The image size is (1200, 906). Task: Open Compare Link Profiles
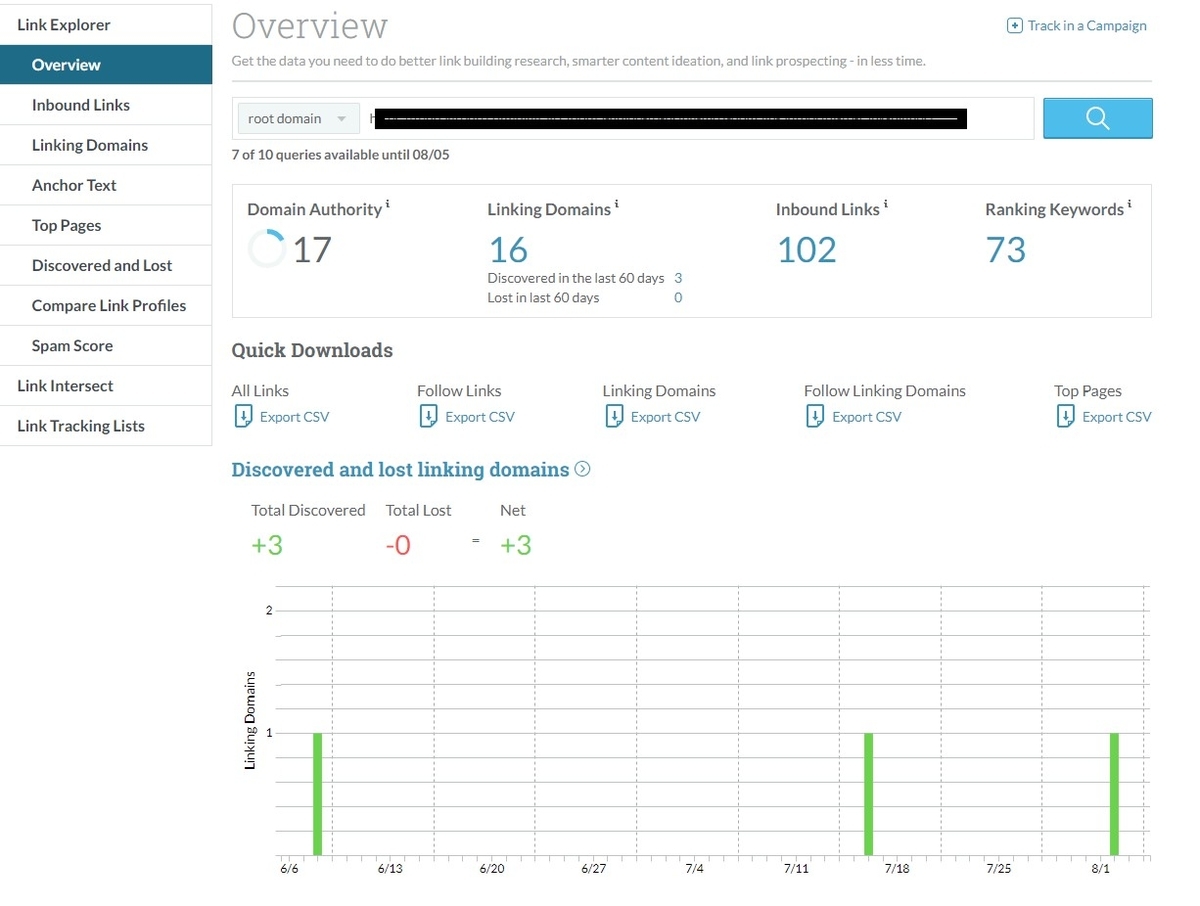click(106, 305)
